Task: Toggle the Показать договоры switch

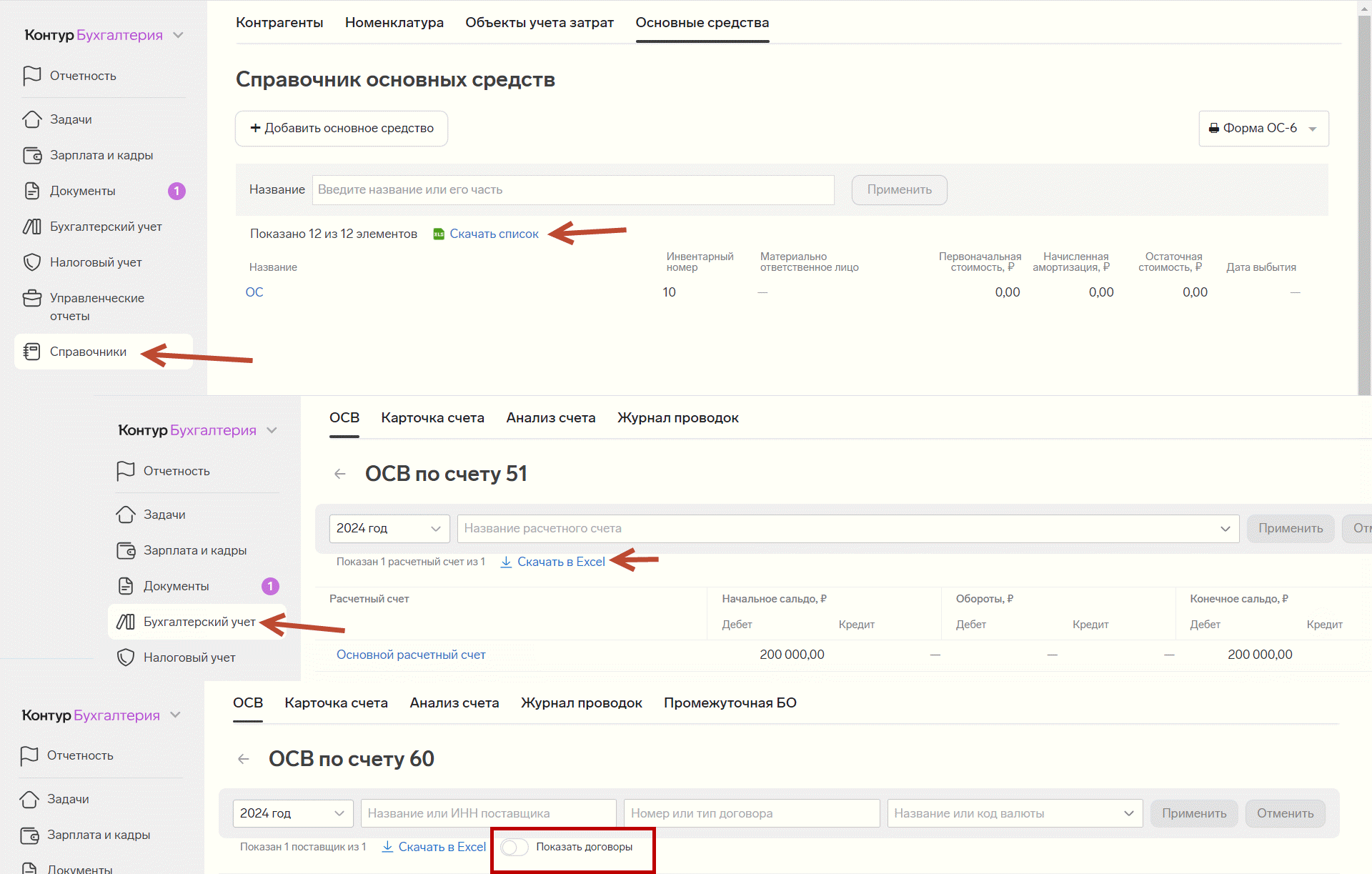Action: [x=514, y=847]
